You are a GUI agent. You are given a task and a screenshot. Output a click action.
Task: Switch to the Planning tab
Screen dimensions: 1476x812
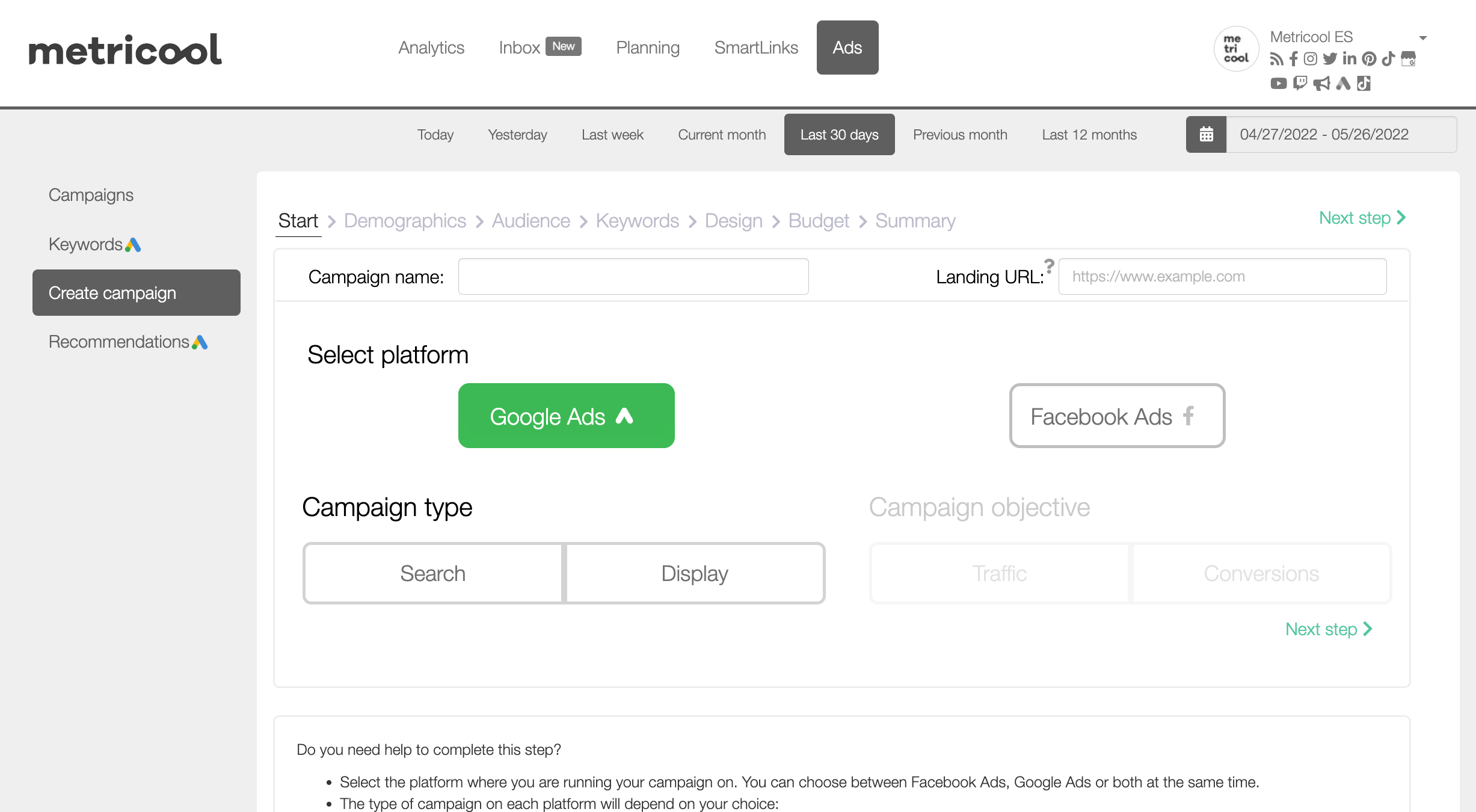(648, 48)
